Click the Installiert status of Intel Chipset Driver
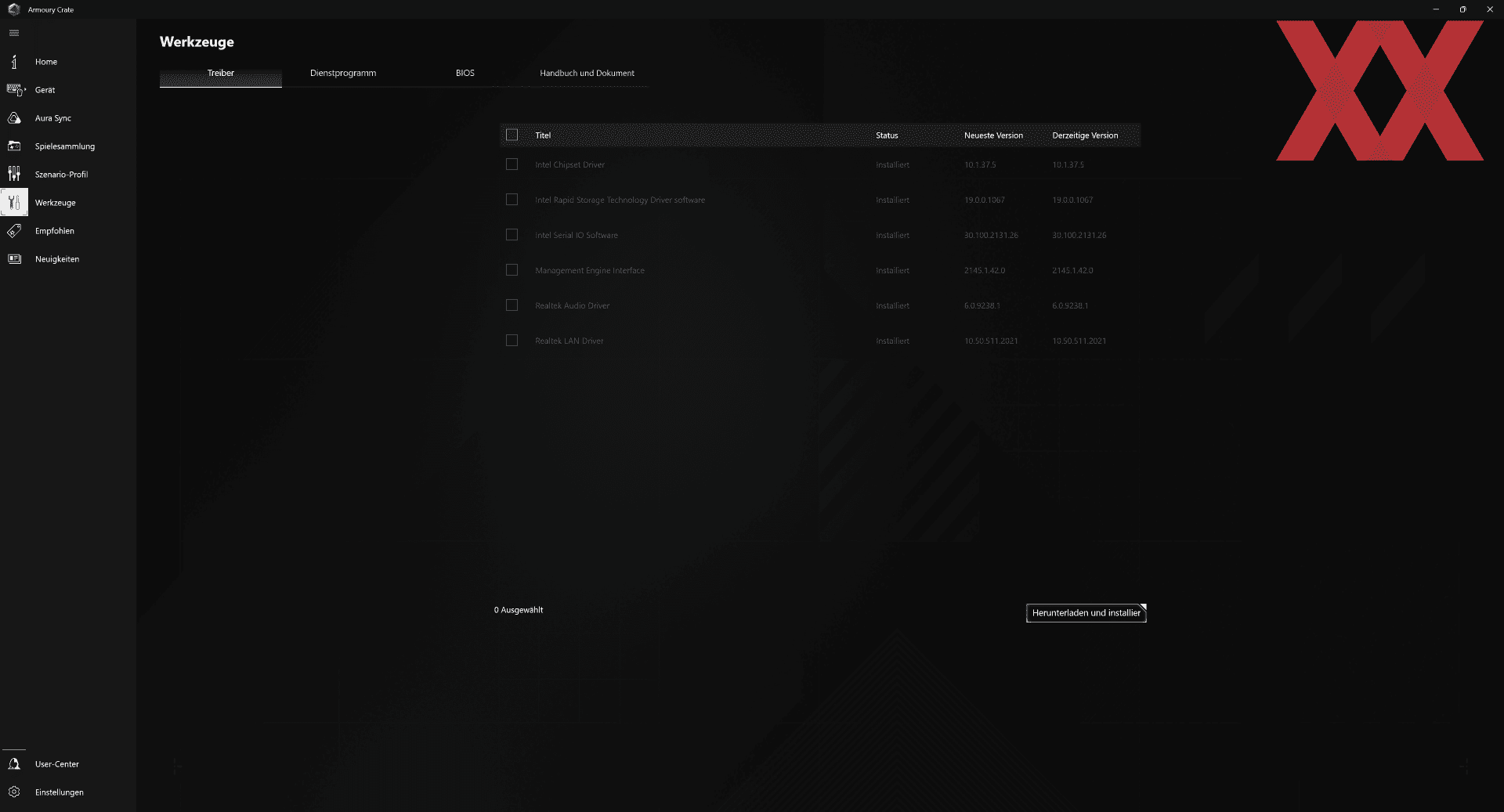The image size is (1504, 812). coord(892,165)
